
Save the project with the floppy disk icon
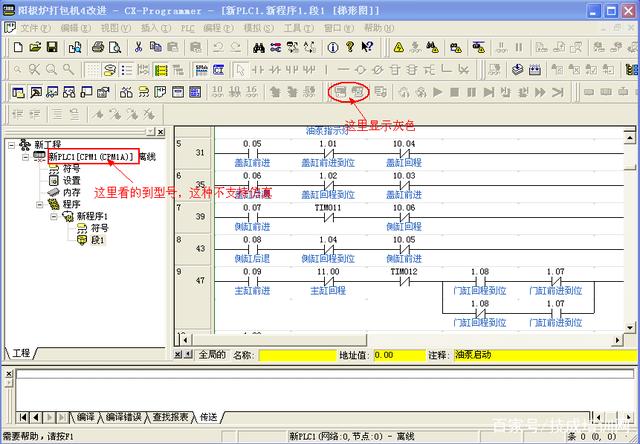click(52, 47)
